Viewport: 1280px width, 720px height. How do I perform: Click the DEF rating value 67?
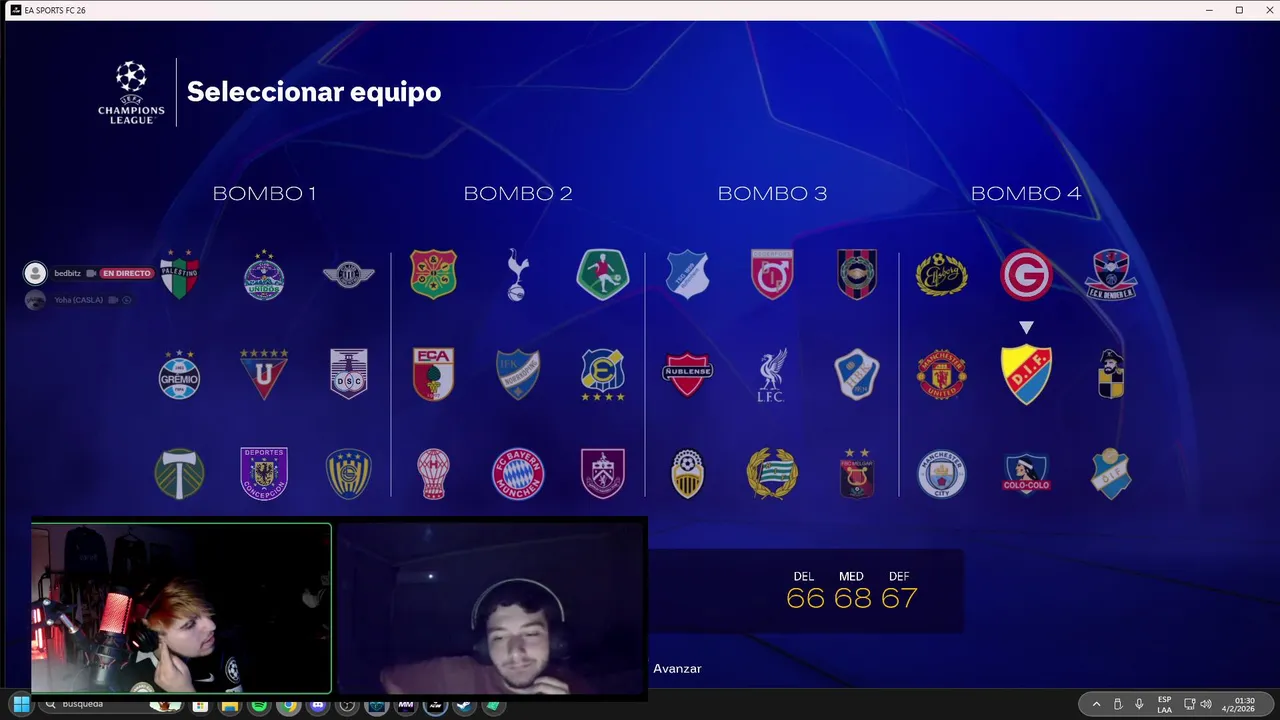tap(899, 598)
